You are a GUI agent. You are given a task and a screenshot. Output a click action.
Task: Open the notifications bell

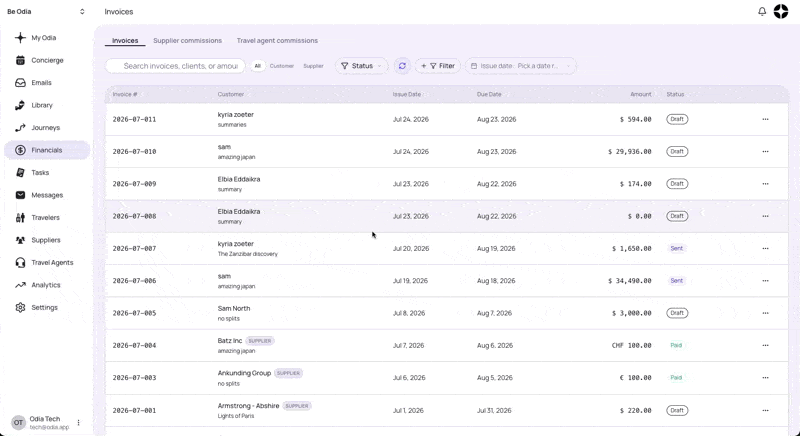762,11
